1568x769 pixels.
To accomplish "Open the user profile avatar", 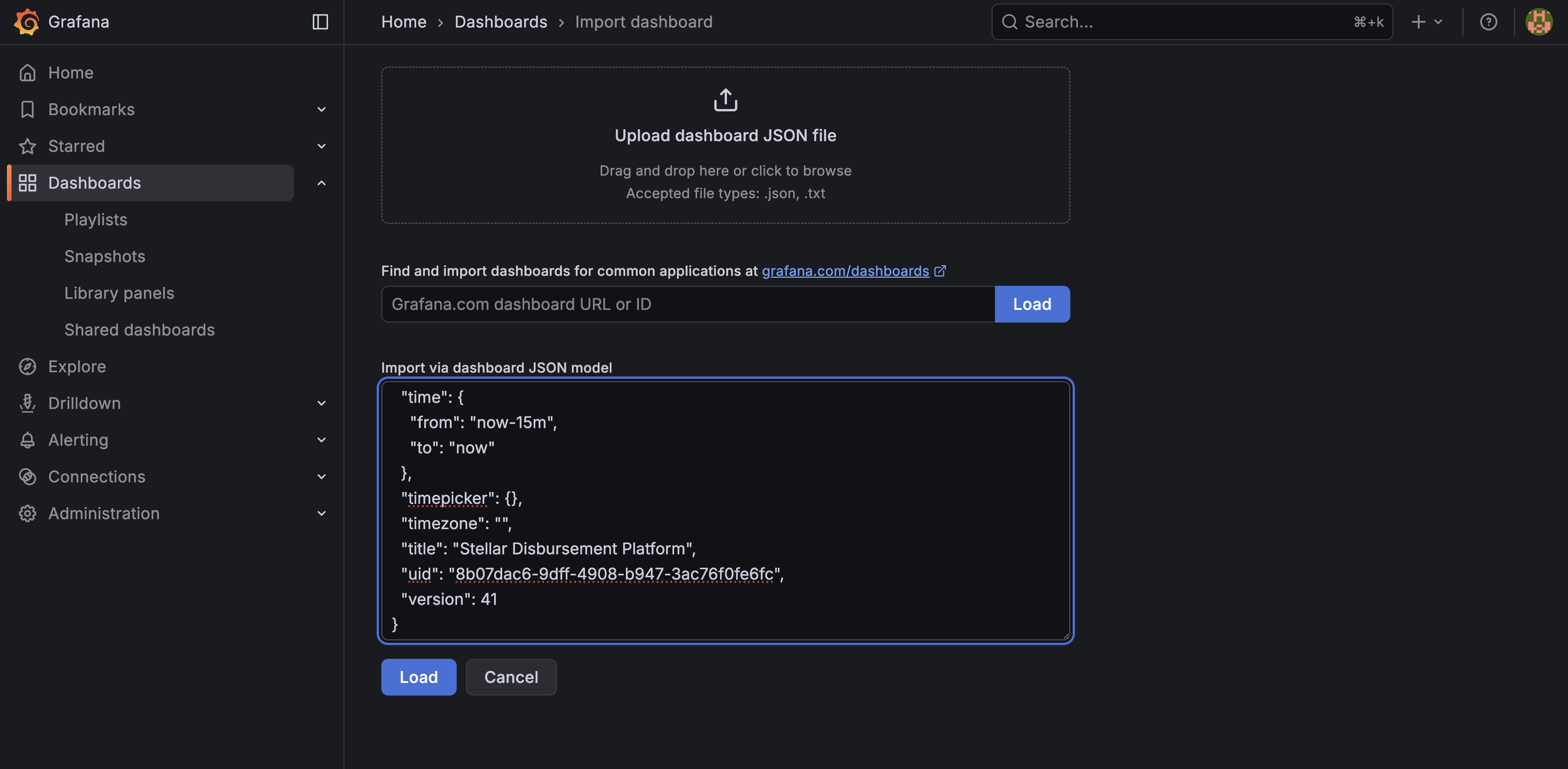I will click(x=1539, y=22).
